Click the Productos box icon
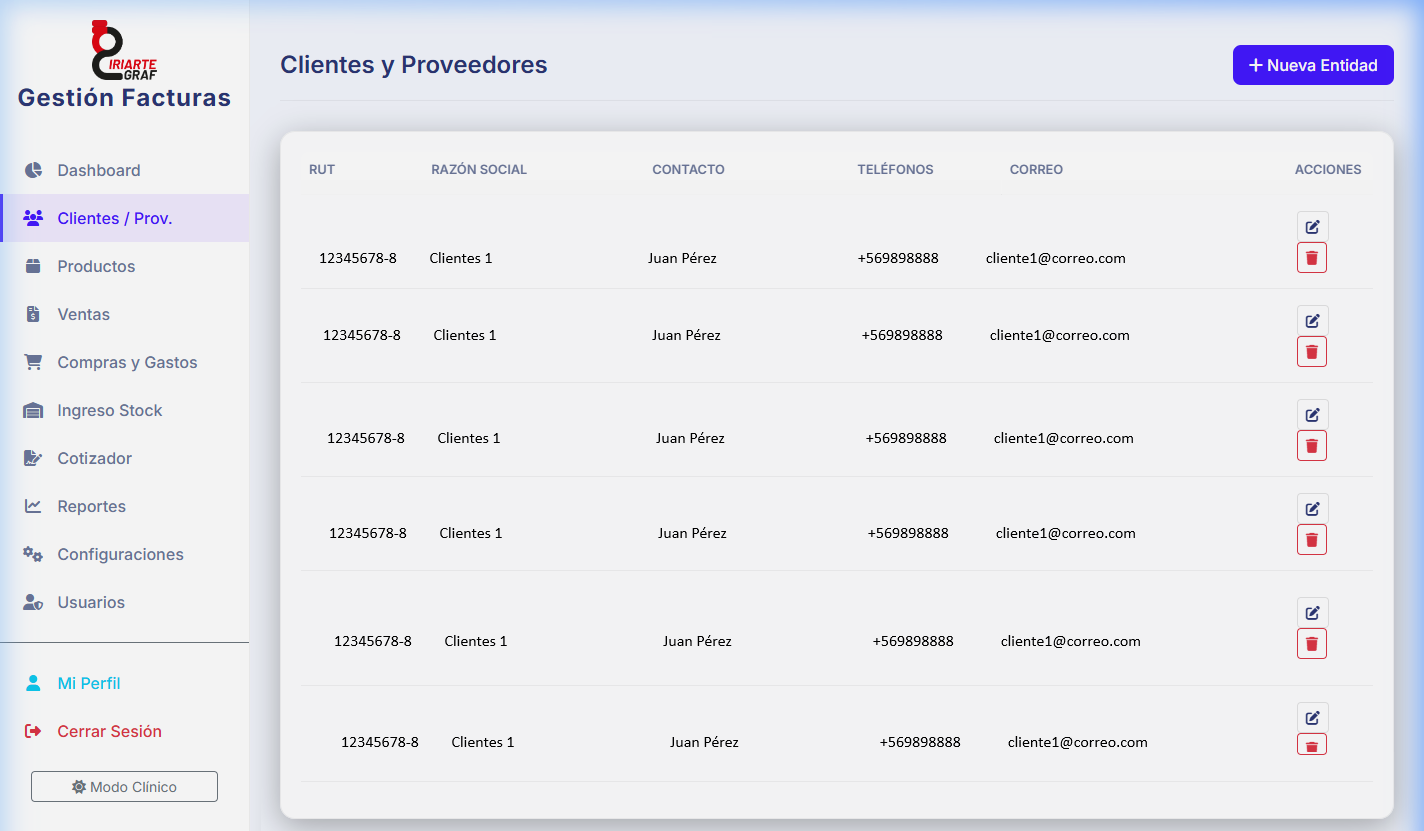 pos(33,266)
